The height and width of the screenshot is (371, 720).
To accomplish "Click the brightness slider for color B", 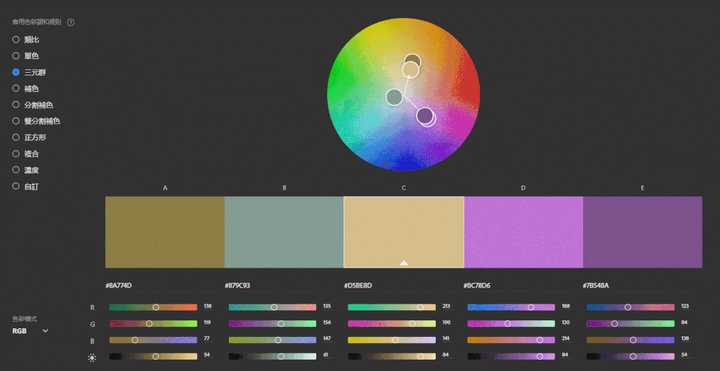I will (x=272, y=356).
